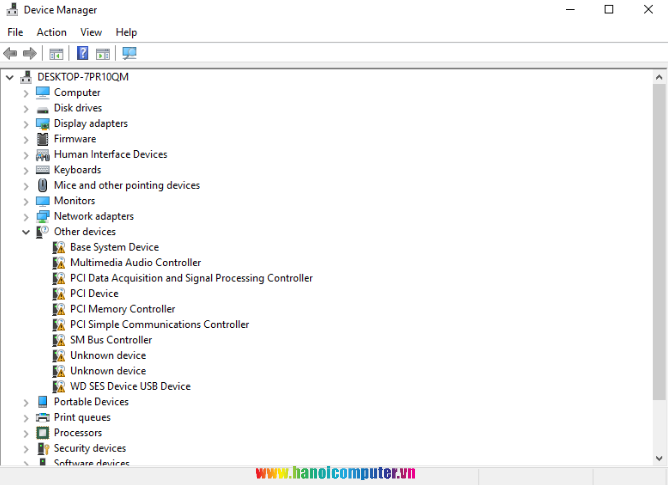Screen dimensions: 668x485
Task: Select PCI Simple Communications Controller entry
Action: pos(159,325)
